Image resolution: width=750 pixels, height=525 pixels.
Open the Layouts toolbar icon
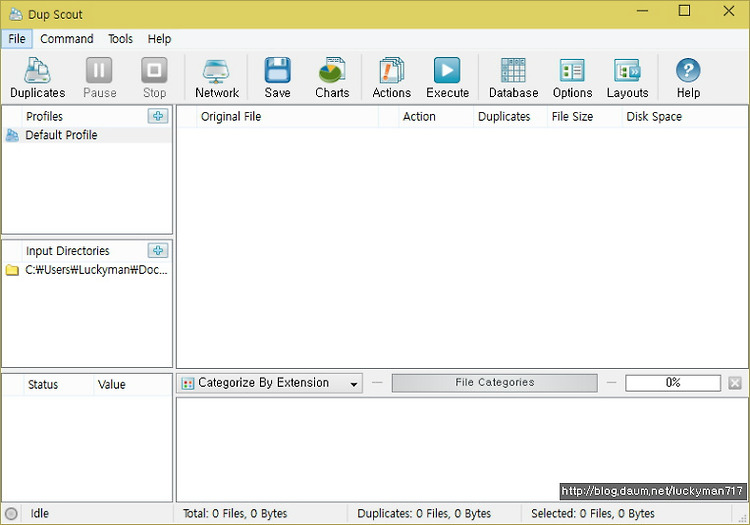[x=627, y=77]
